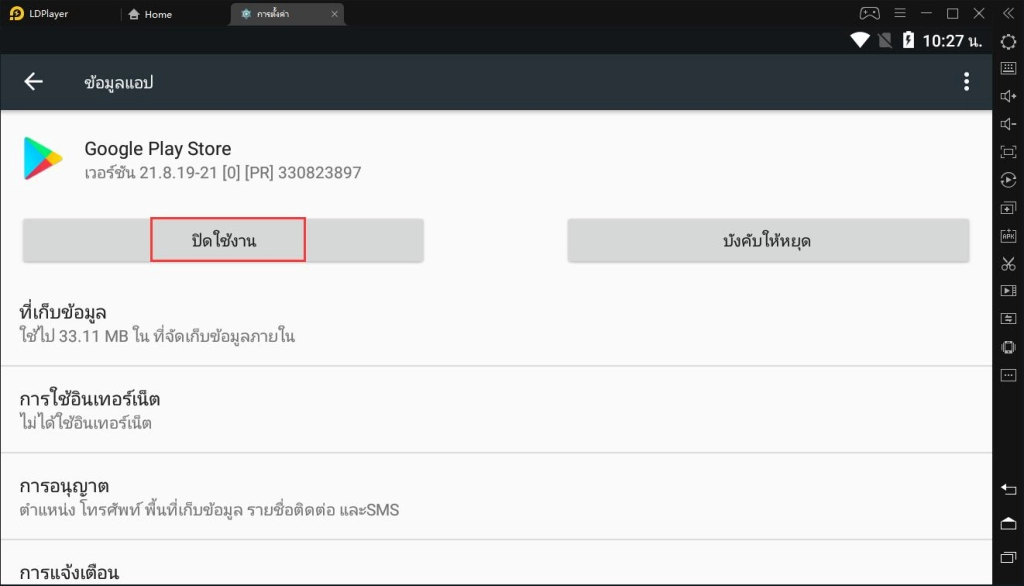Click the Wi-Fi status icon
Screen dimensions: 1024x586
click(x=860, y=41)
